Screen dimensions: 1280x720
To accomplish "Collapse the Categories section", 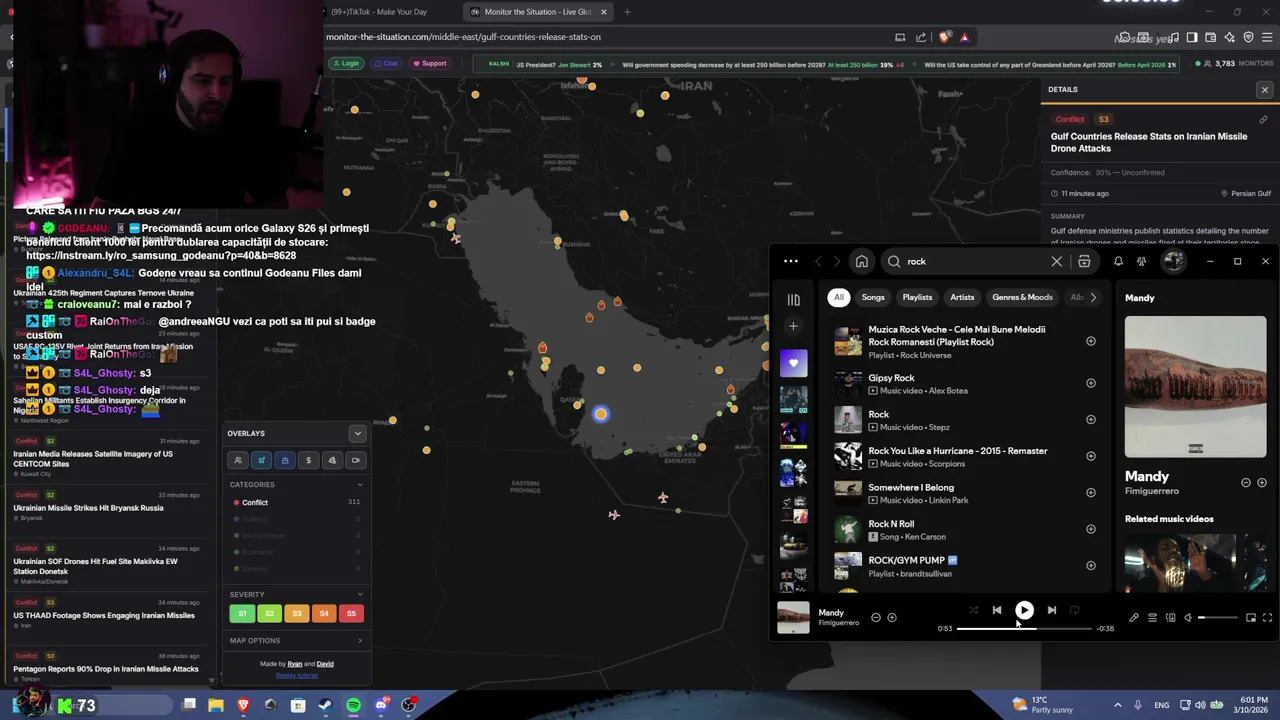I will coord(360,484).
